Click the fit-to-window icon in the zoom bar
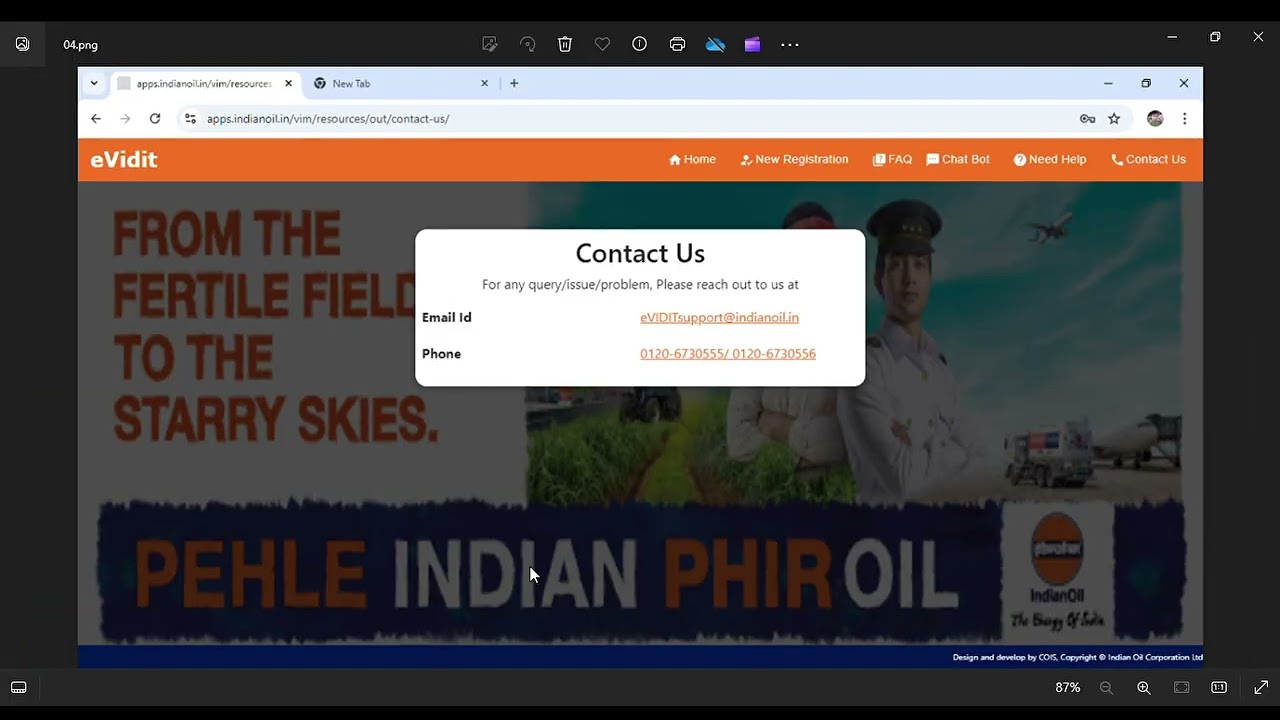This screenshot has height=720, width=1280. coord(1181,687)
